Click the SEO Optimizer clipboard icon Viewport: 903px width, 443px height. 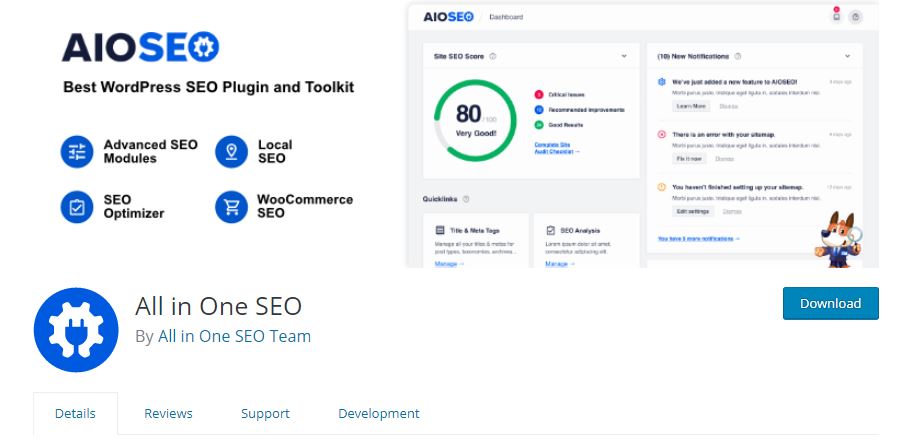[x=77, y=207]
